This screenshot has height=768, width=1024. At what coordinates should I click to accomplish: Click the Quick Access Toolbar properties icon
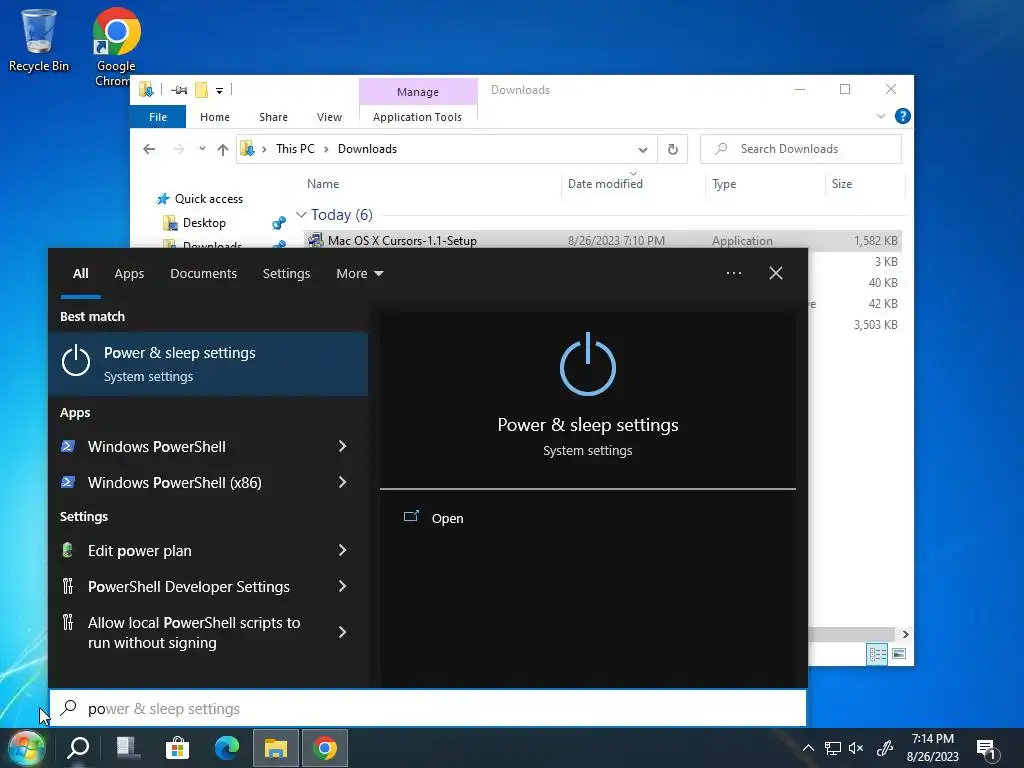pyautogui.click(x=179, y=90)
